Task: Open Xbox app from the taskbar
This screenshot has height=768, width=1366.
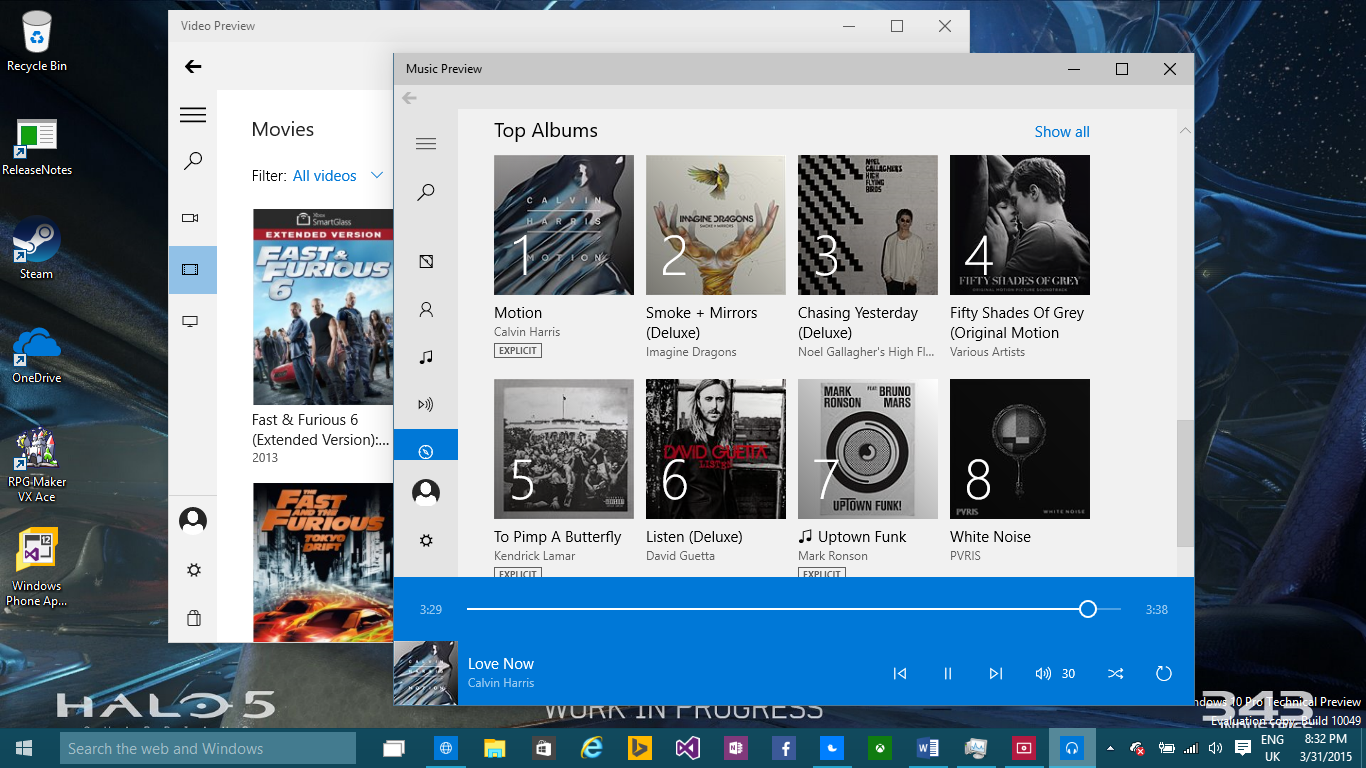Action: [880, 748]
